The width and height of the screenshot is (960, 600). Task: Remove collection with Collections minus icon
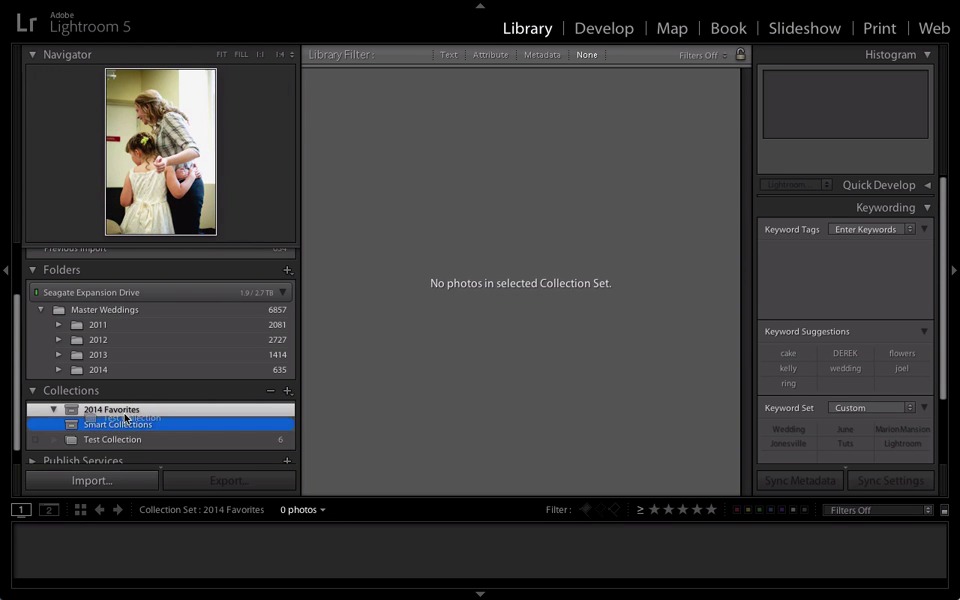click(x=271, y=391)
